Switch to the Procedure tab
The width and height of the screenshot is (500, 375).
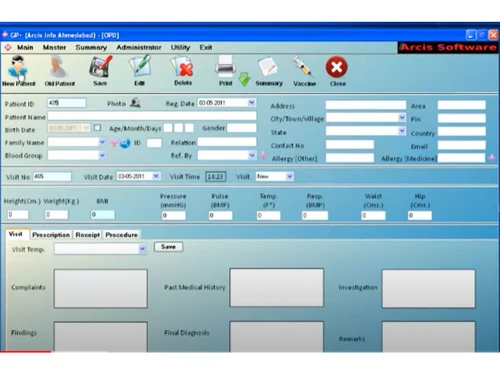pos(121,235)
